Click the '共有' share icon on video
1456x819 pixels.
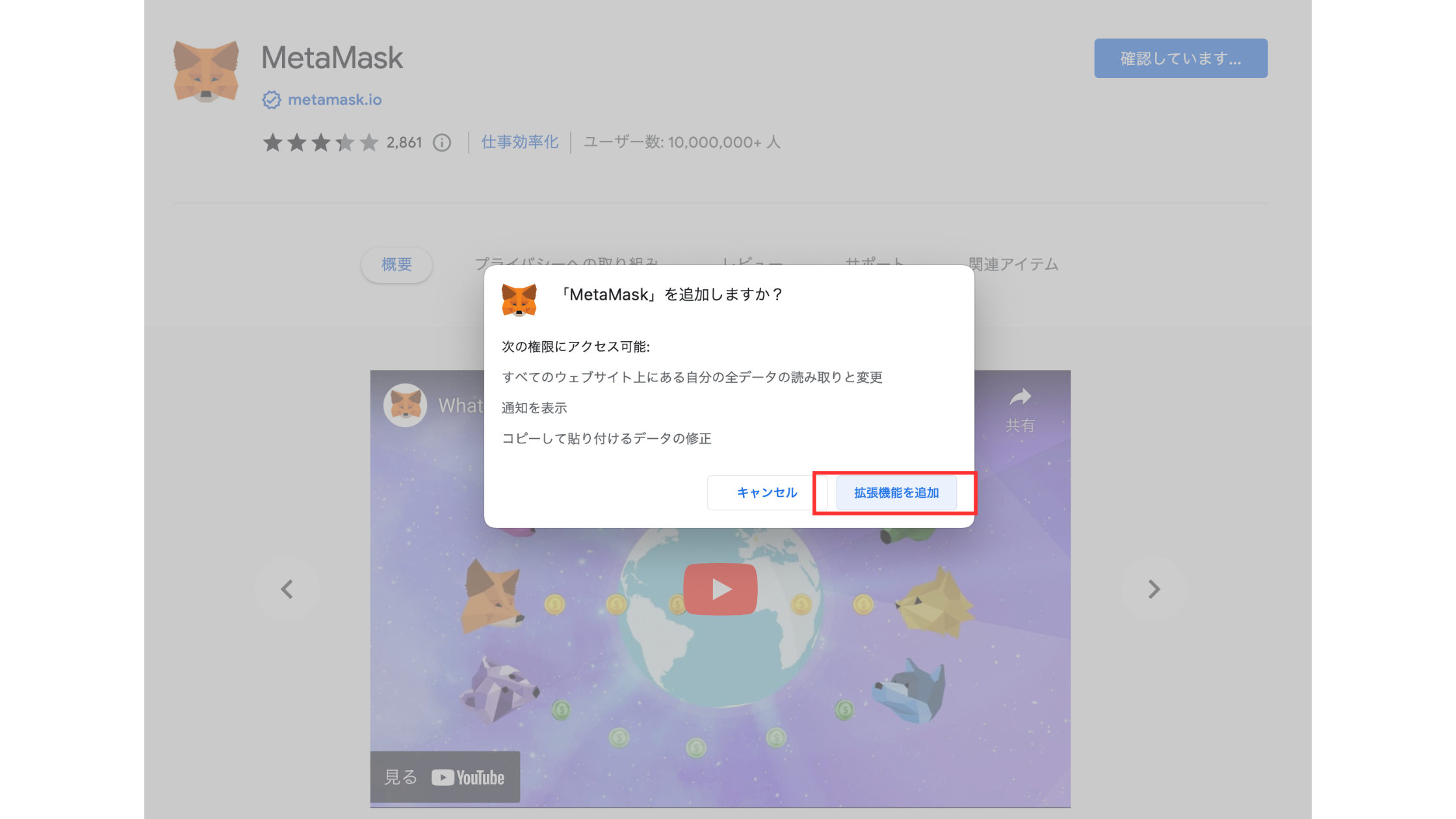click(1020, 409)
